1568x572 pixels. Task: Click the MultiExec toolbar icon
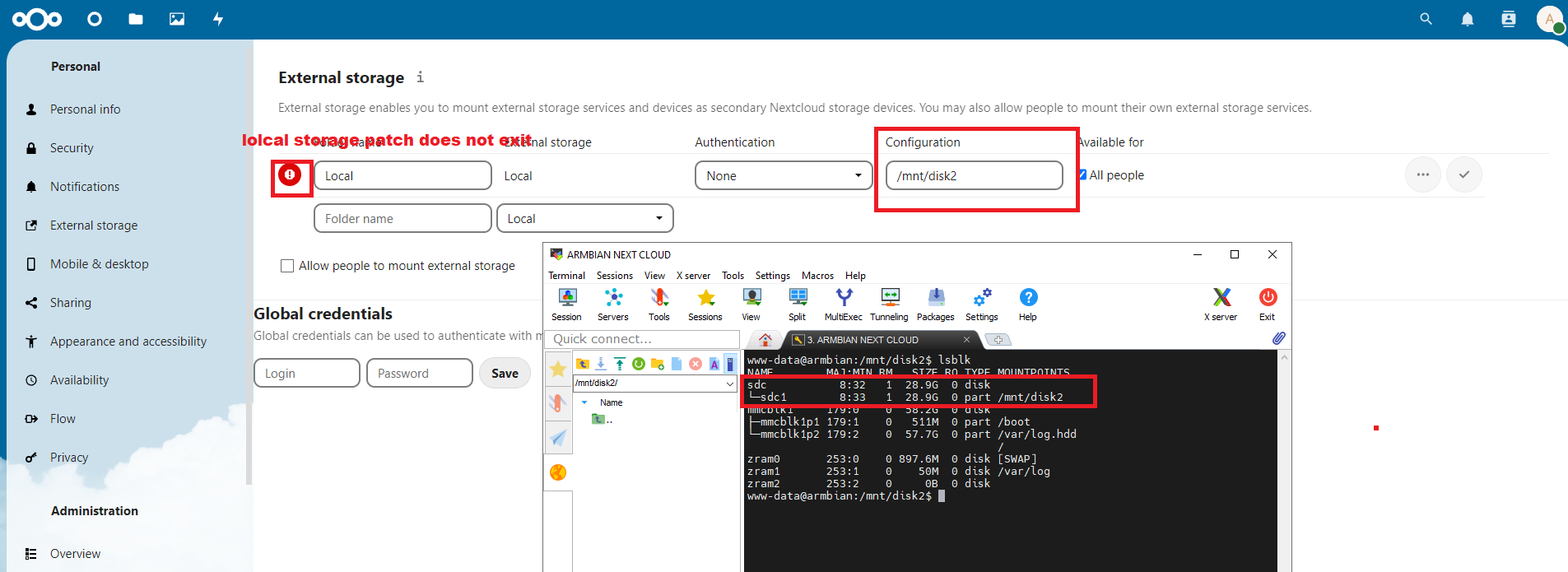click(843, 304)
